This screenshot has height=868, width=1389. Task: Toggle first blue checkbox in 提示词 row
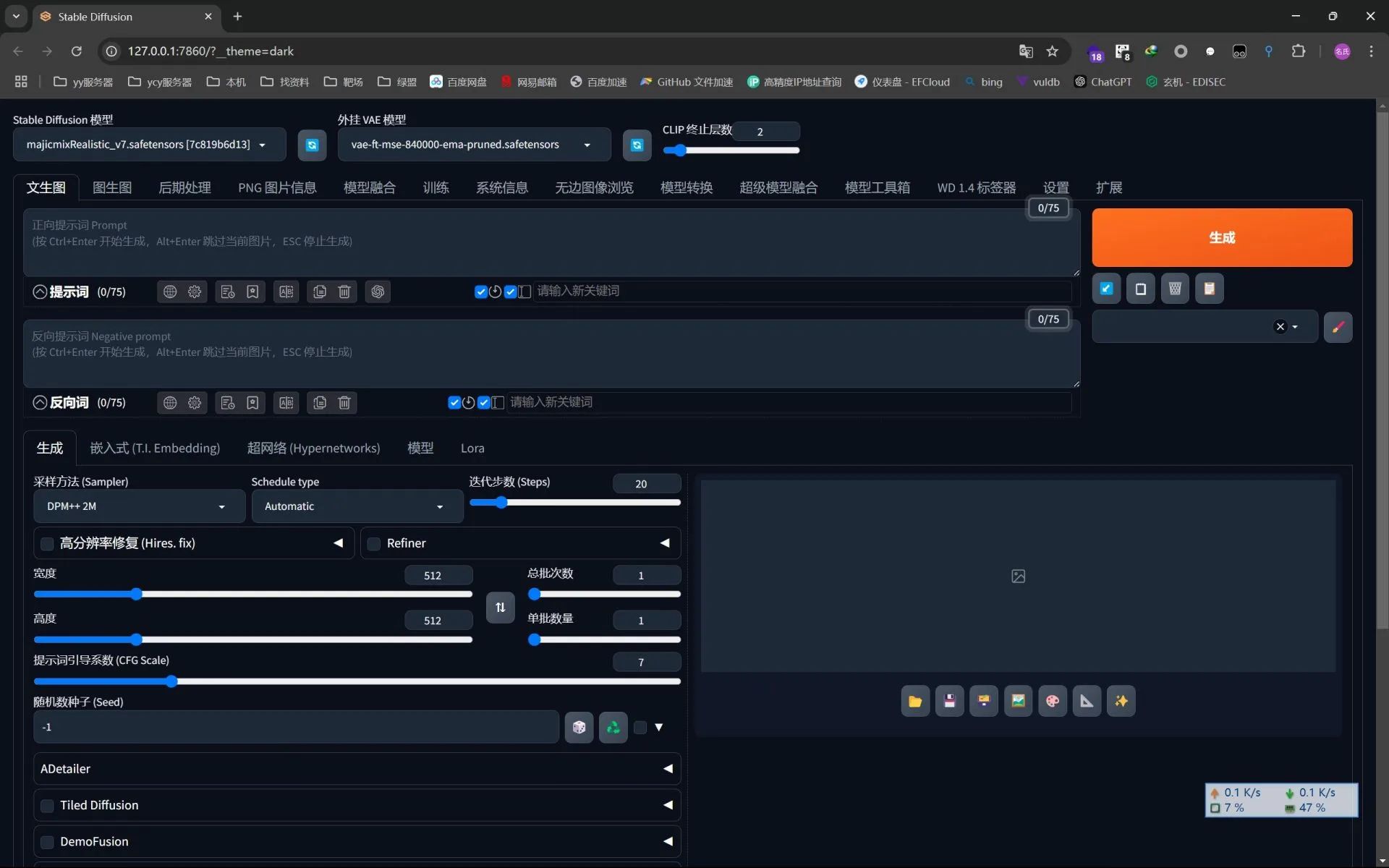(x=480, y=292)
